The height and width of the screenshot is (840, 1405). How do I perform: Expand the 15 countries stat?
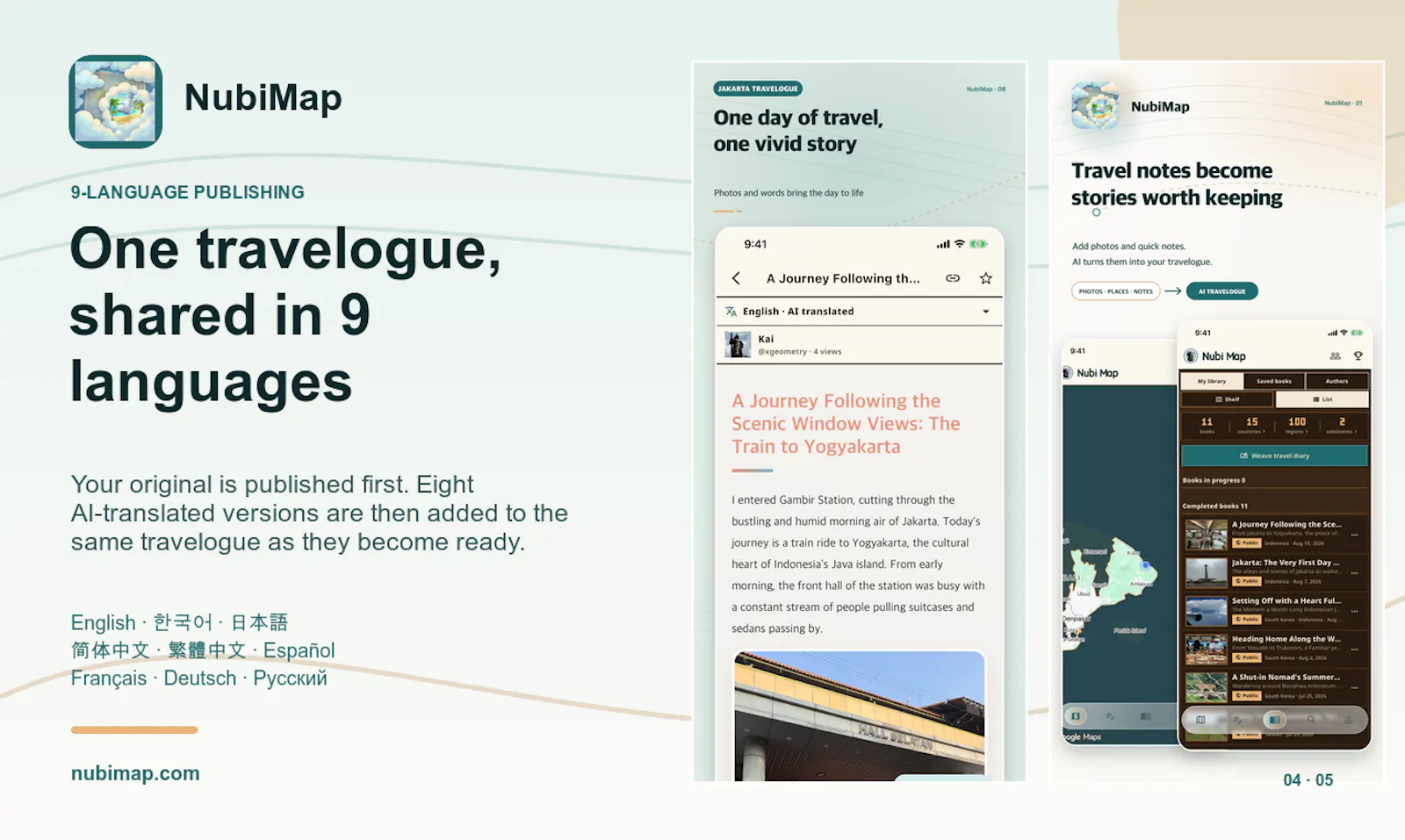click(x=1251, y=425)
